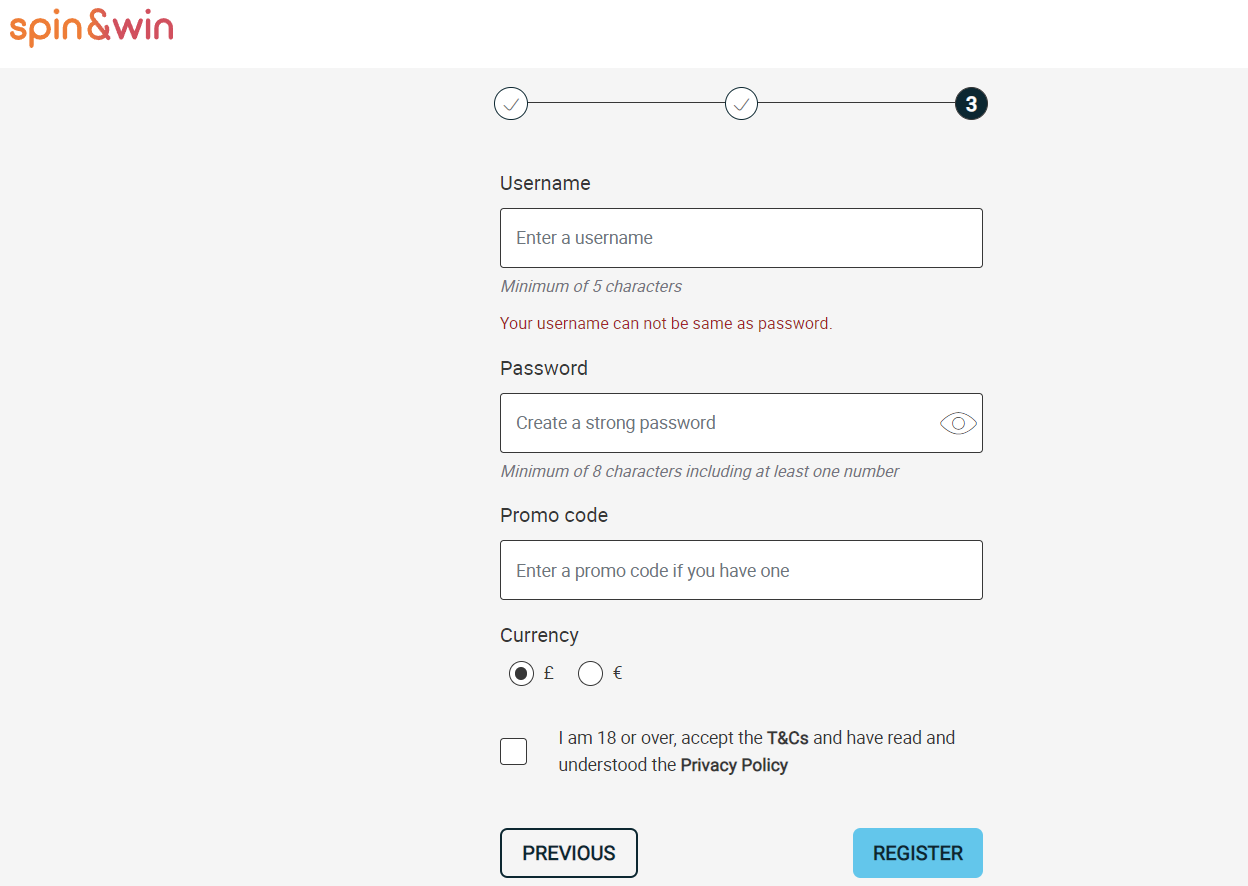Open the Privacy Policy link

click(734, 765)
